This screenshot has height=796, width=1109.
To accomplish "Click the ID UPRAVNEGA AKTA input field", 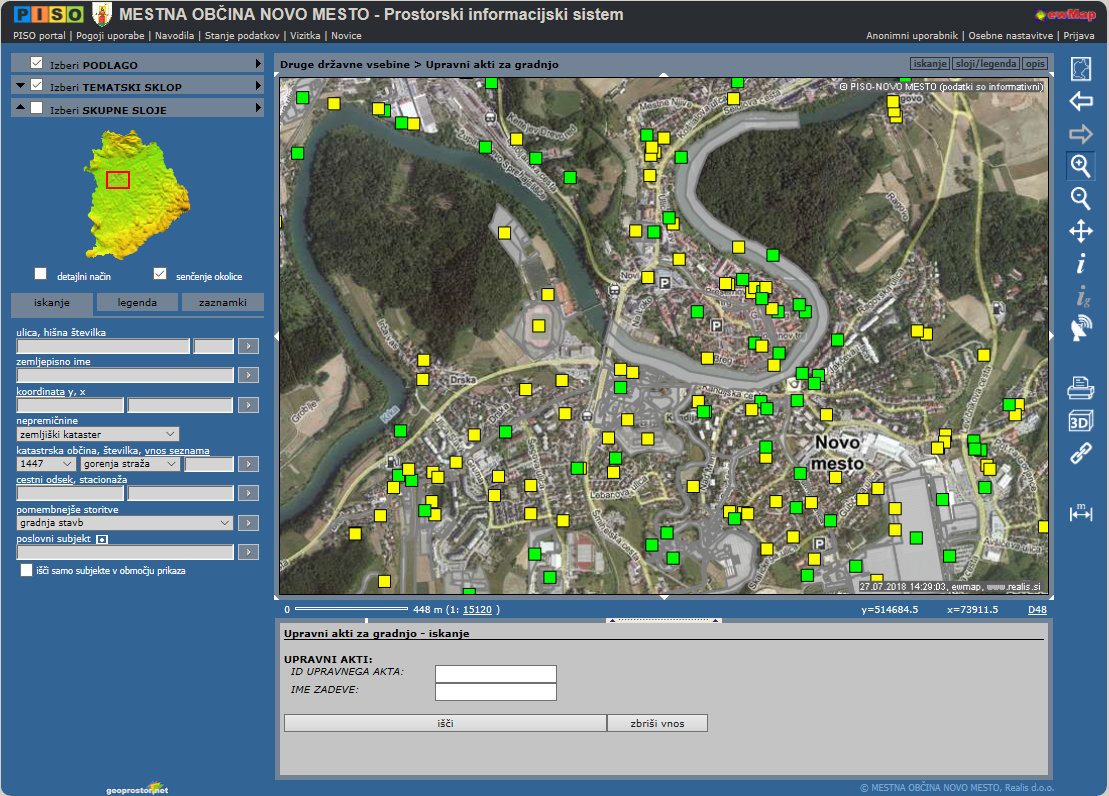I will [x=495, y=674].
